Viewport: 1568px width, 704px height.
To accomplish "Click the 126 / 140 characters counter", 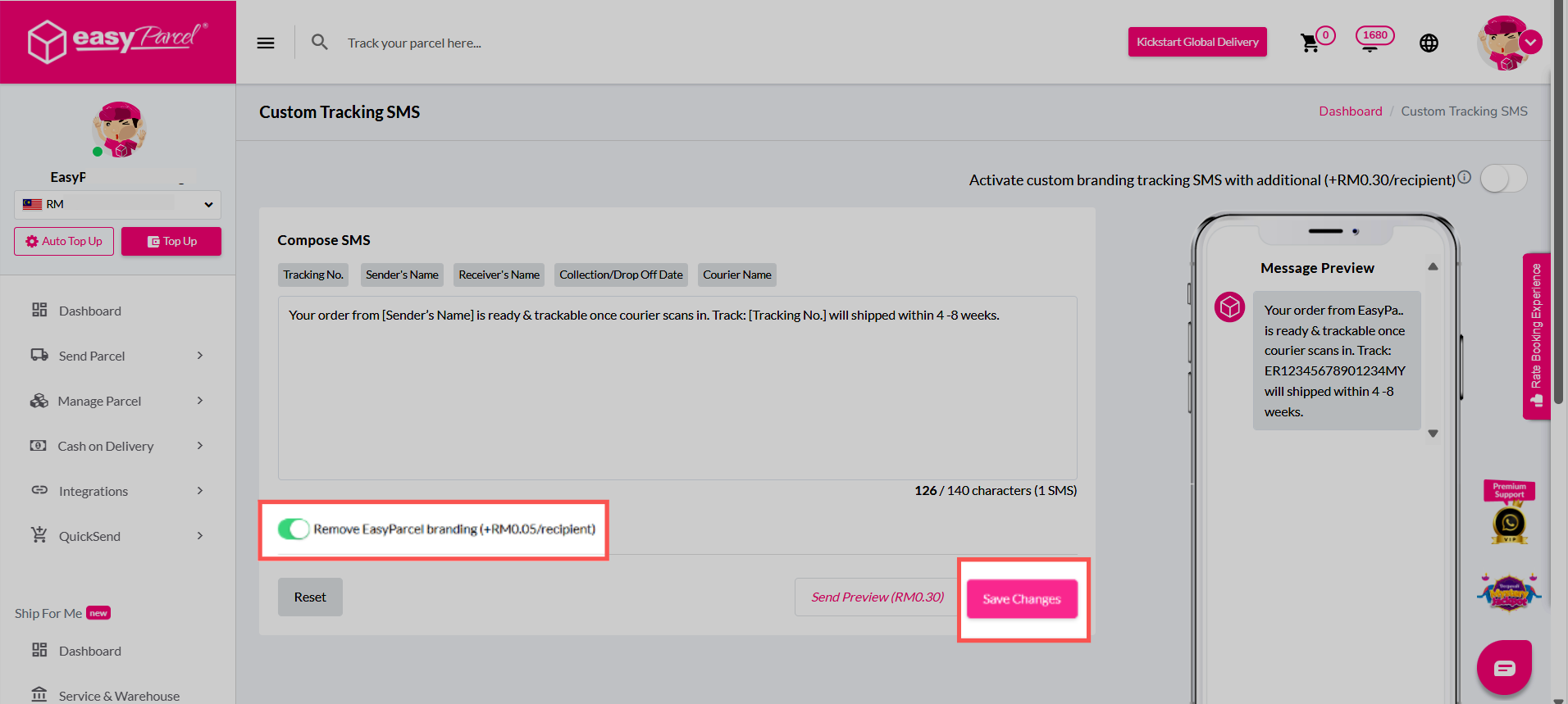I will tap(996, 490).
